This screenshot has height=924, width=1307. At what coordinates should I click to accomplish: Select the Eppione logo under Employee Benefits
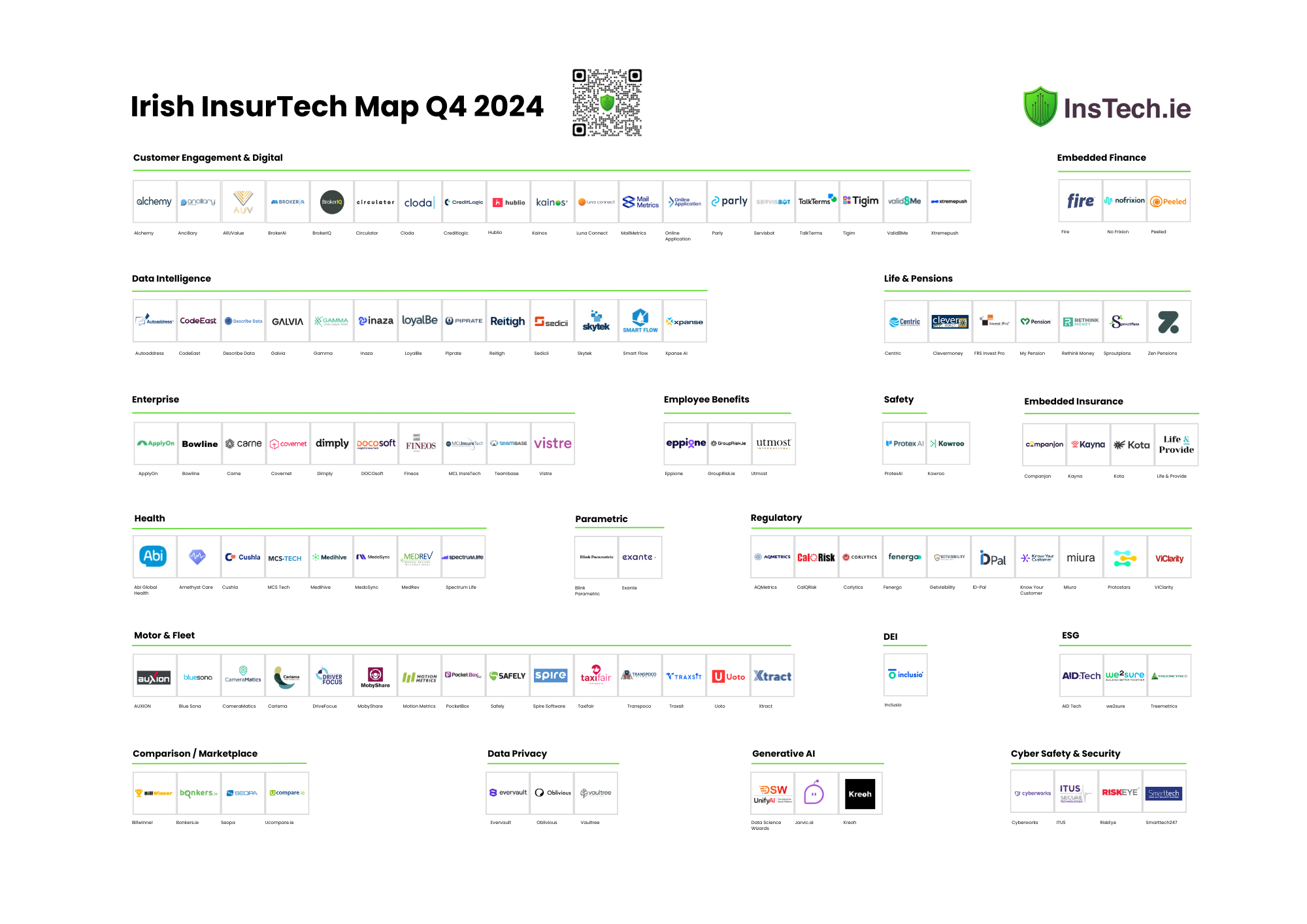(686, 444)
